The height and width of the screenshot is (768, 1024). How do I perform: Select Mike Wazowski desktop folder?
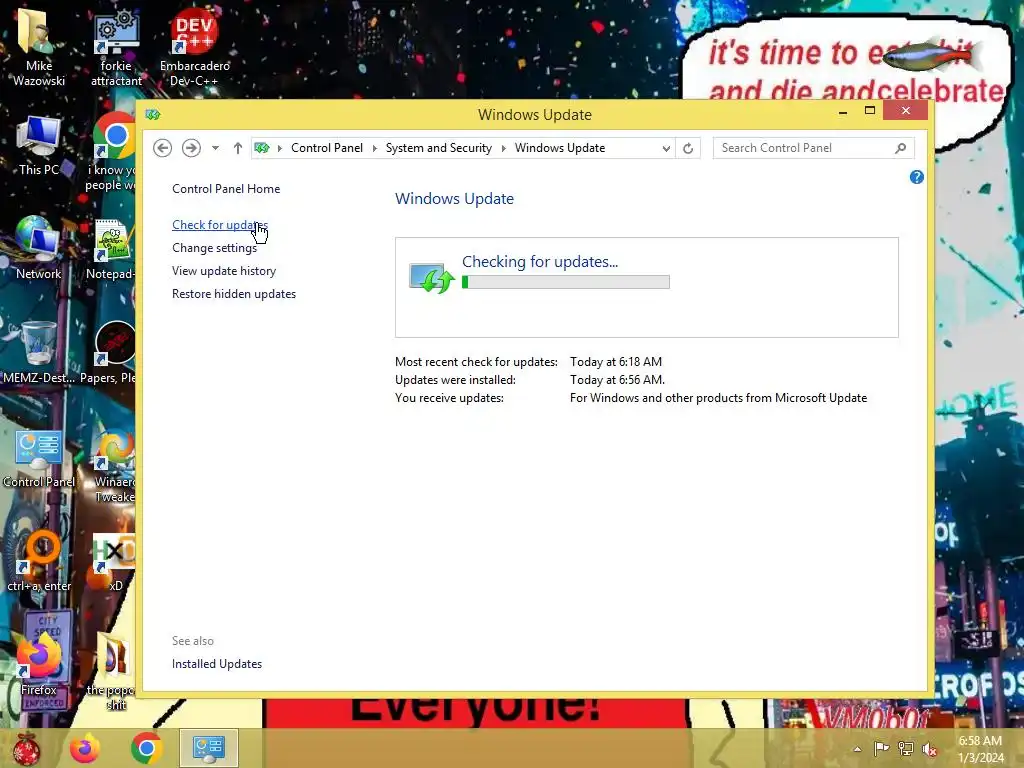(39, 49)
